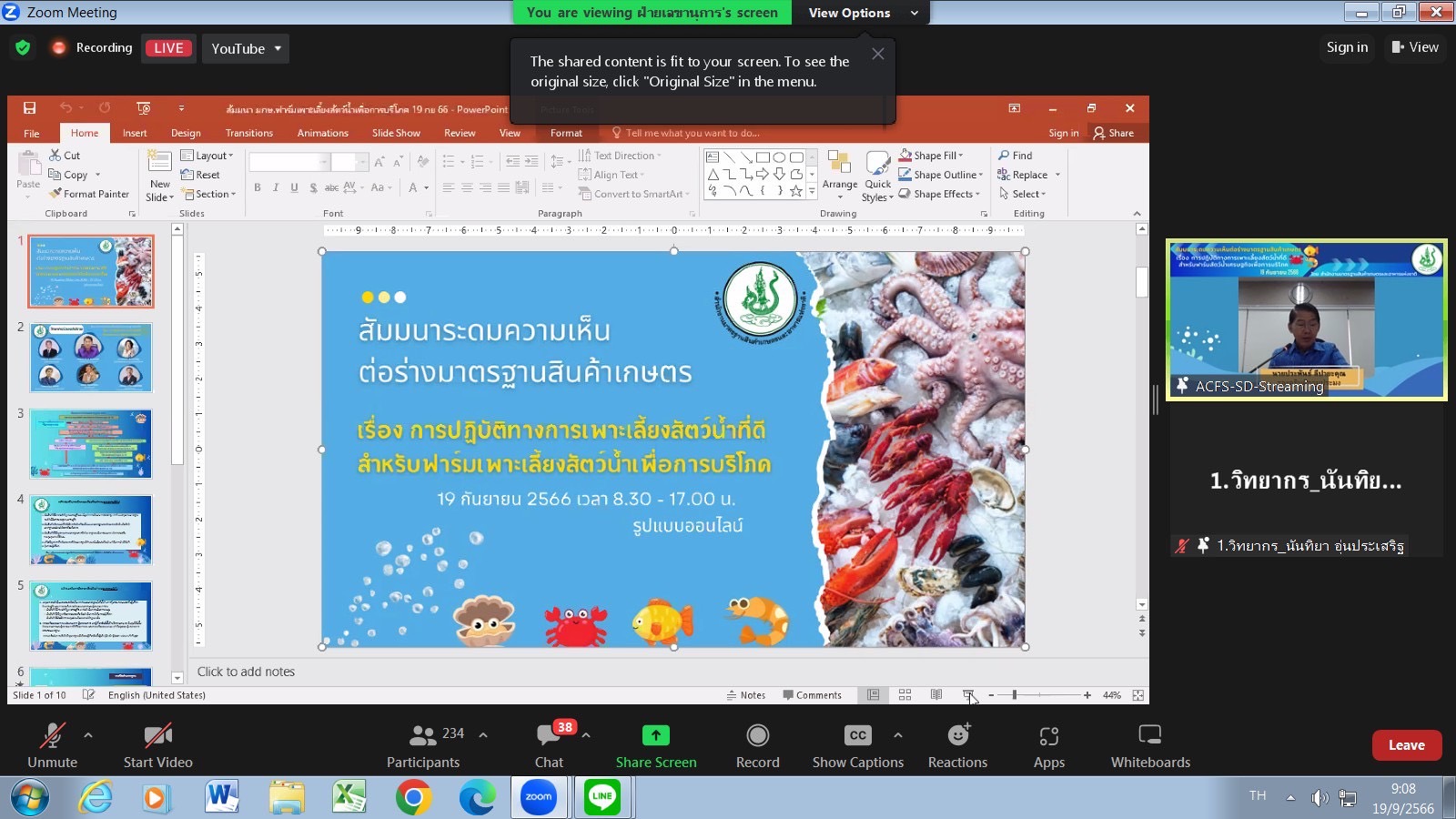Screen dimensions: 1456x819
Task: Click Sign in on Zoom window
Action: [x=1347, y=47]
